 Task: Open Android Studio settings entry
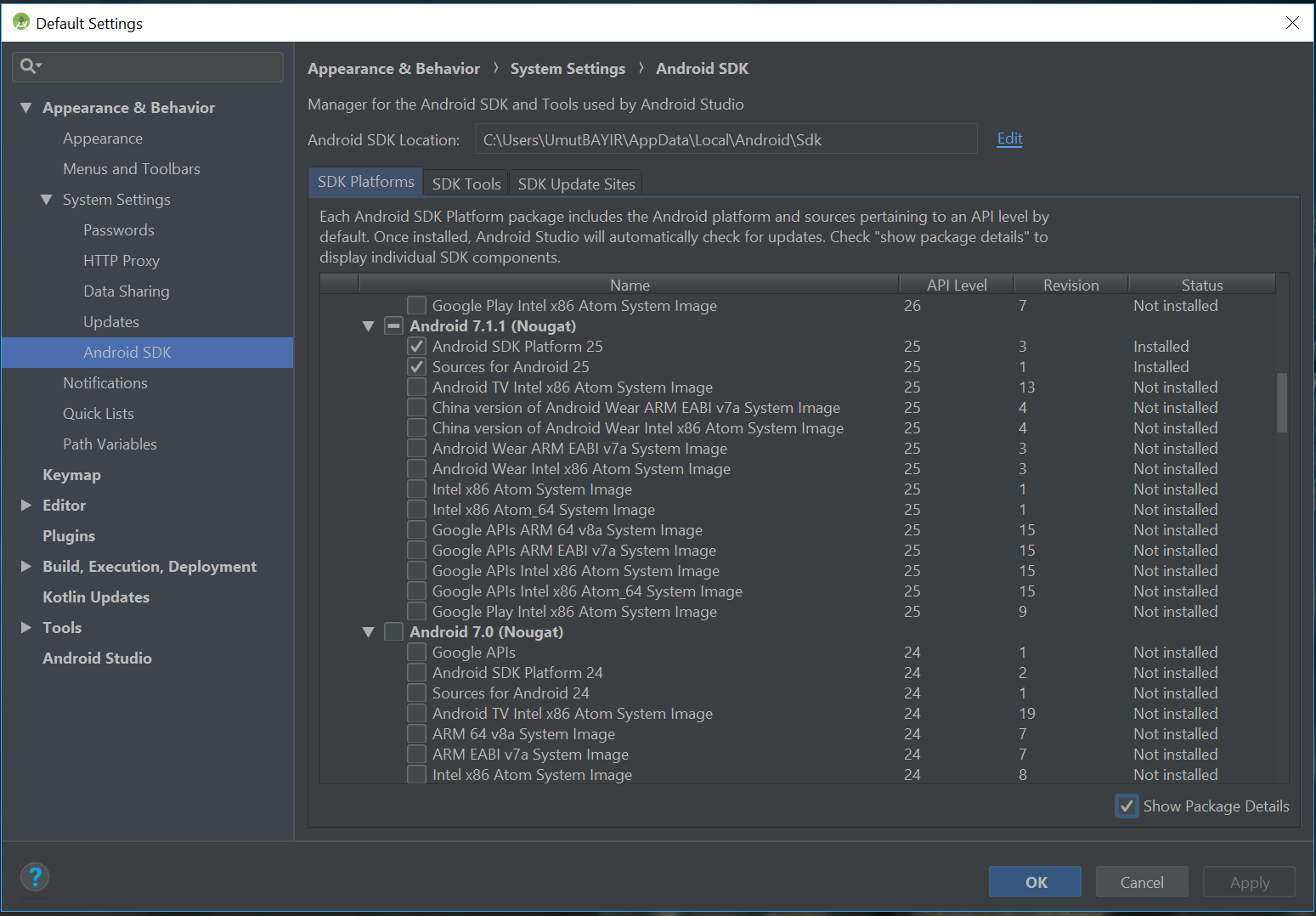pyautogui.click(x=97, y=659)
